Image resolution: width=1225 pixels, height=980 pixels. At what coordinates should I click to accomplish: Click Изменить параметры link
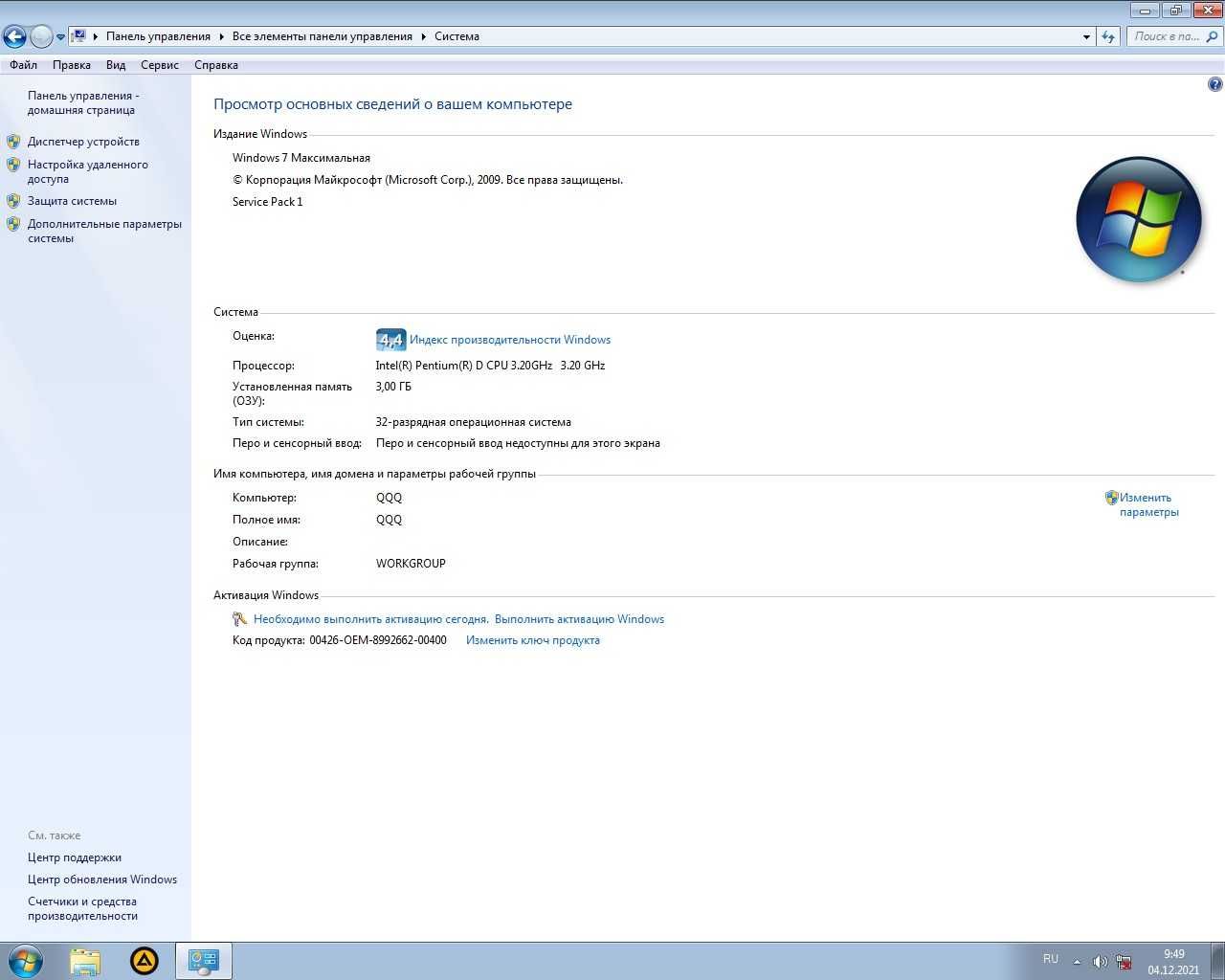click(1149, 504)
